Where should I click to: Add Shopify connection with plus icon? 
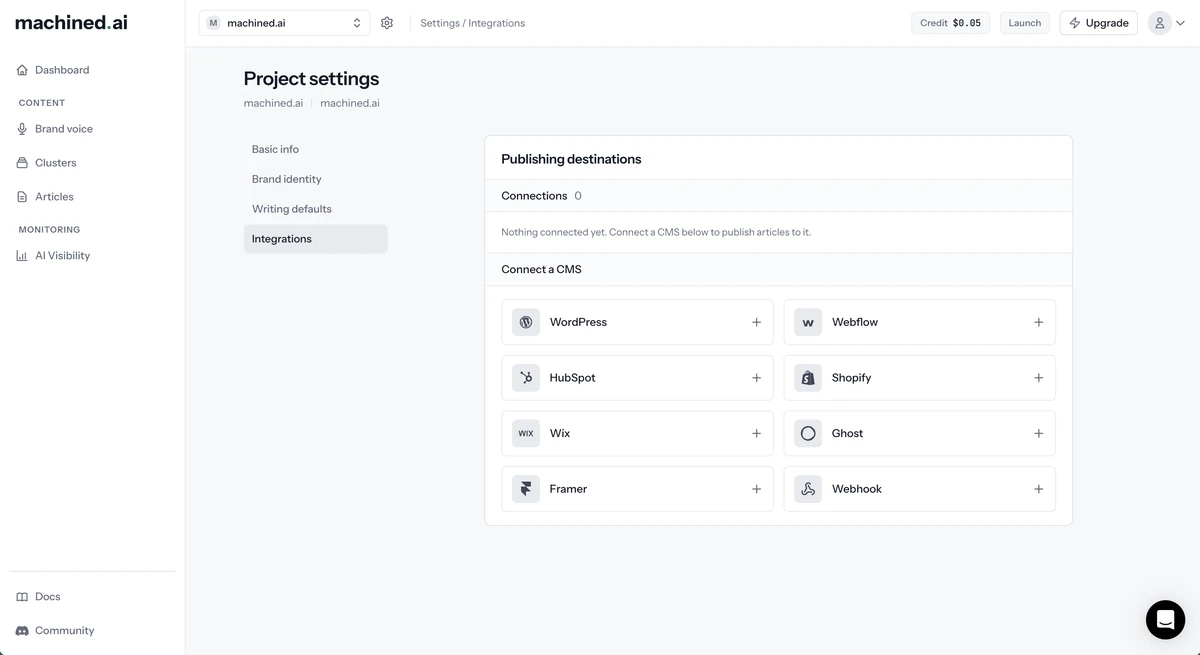tap(1038, 378)
